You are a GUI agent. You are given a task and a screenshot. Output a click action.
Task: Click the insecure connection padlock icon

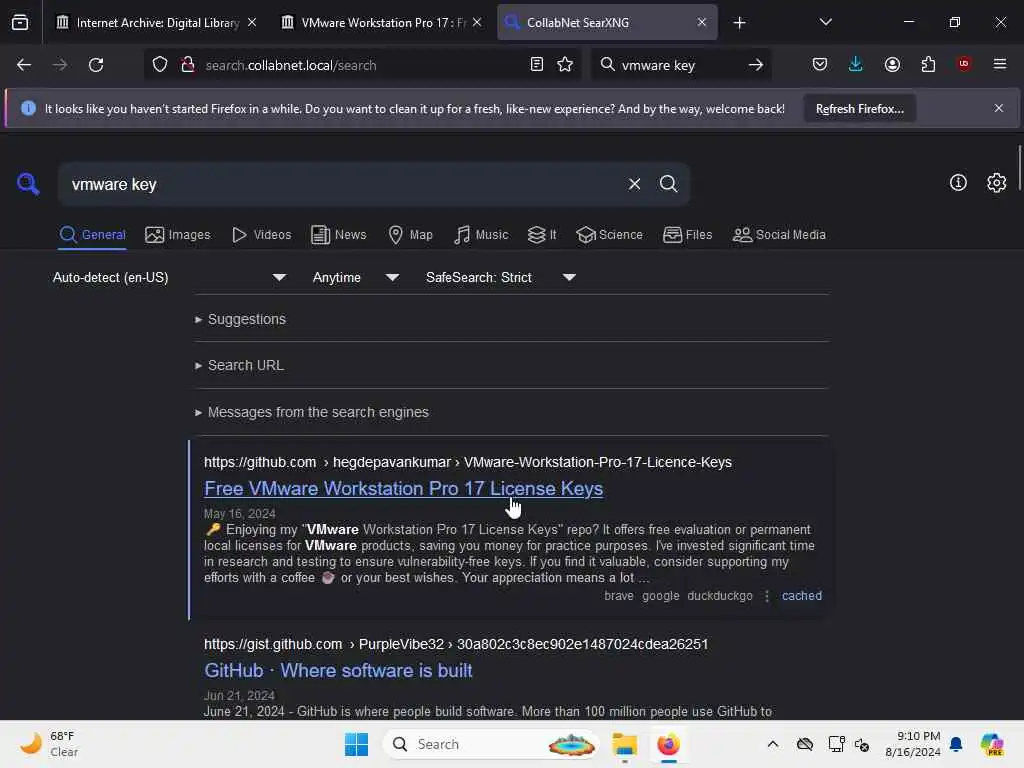(x=188, y=65)
